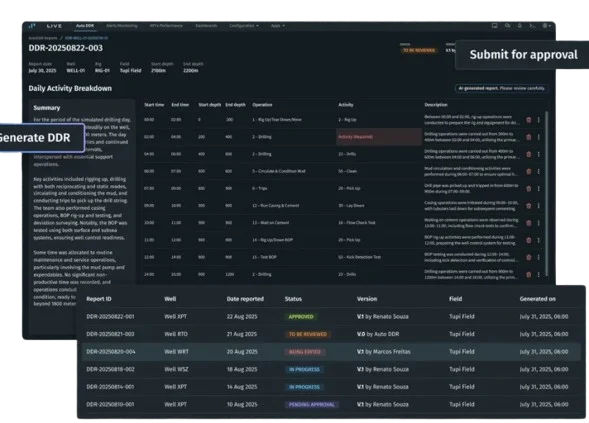Open report DDR-20250814-001
Screen dimensions: 589x423
tap(110, 387)
